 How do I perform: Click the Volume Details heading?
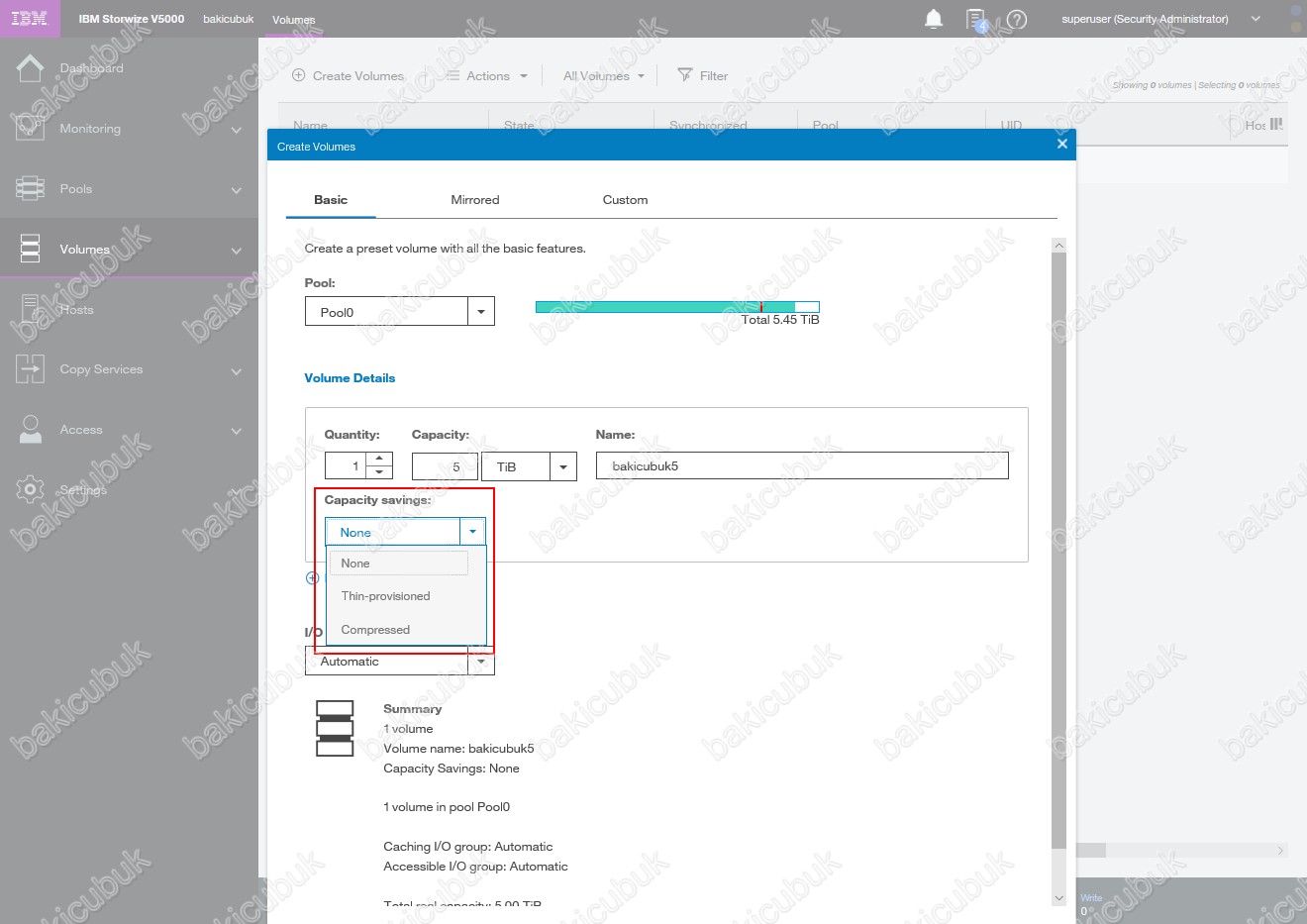(350, 377)
